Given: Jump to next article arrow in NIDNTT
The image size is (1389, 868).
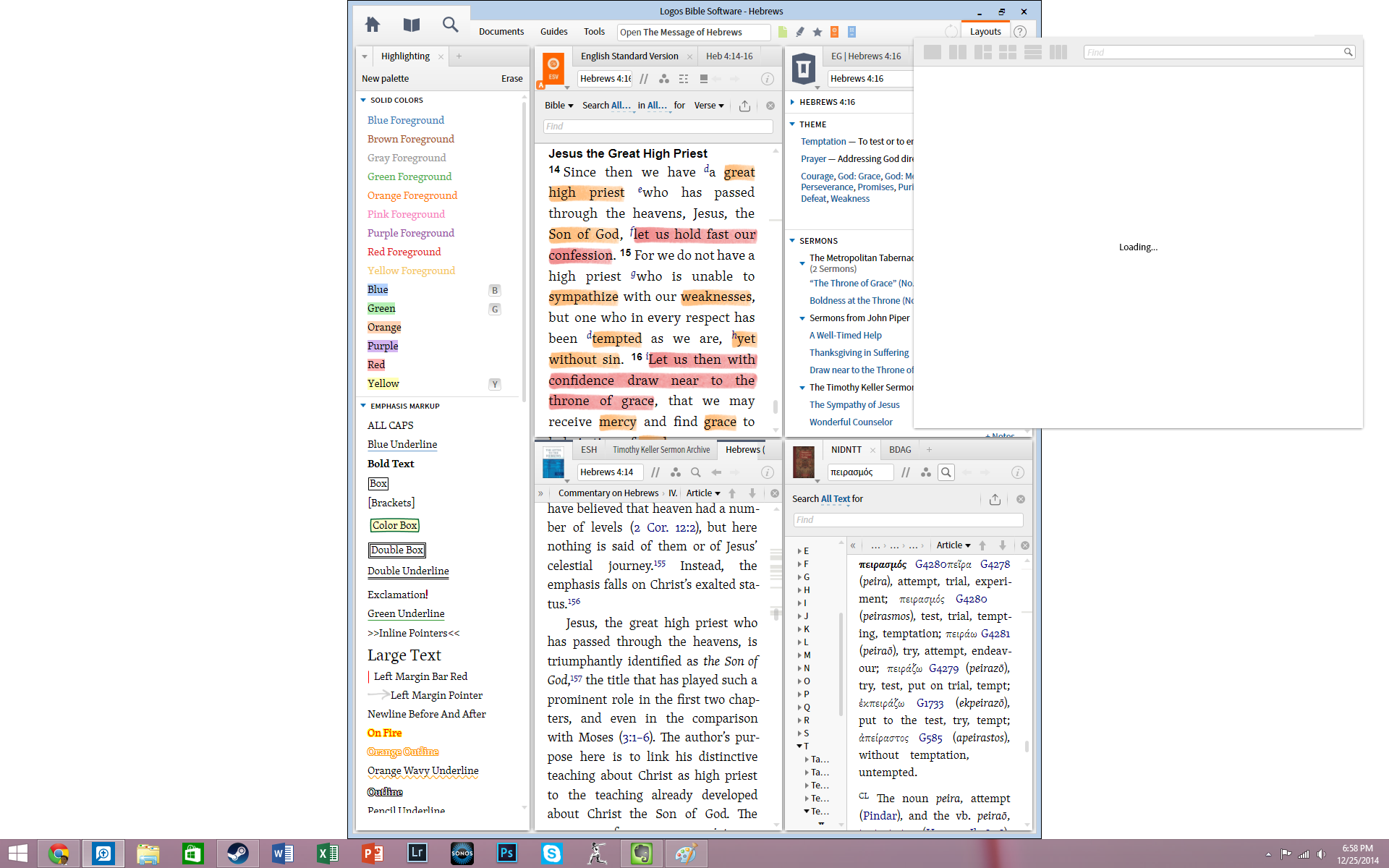Looking at the screenshot, I should (1003, 545).
